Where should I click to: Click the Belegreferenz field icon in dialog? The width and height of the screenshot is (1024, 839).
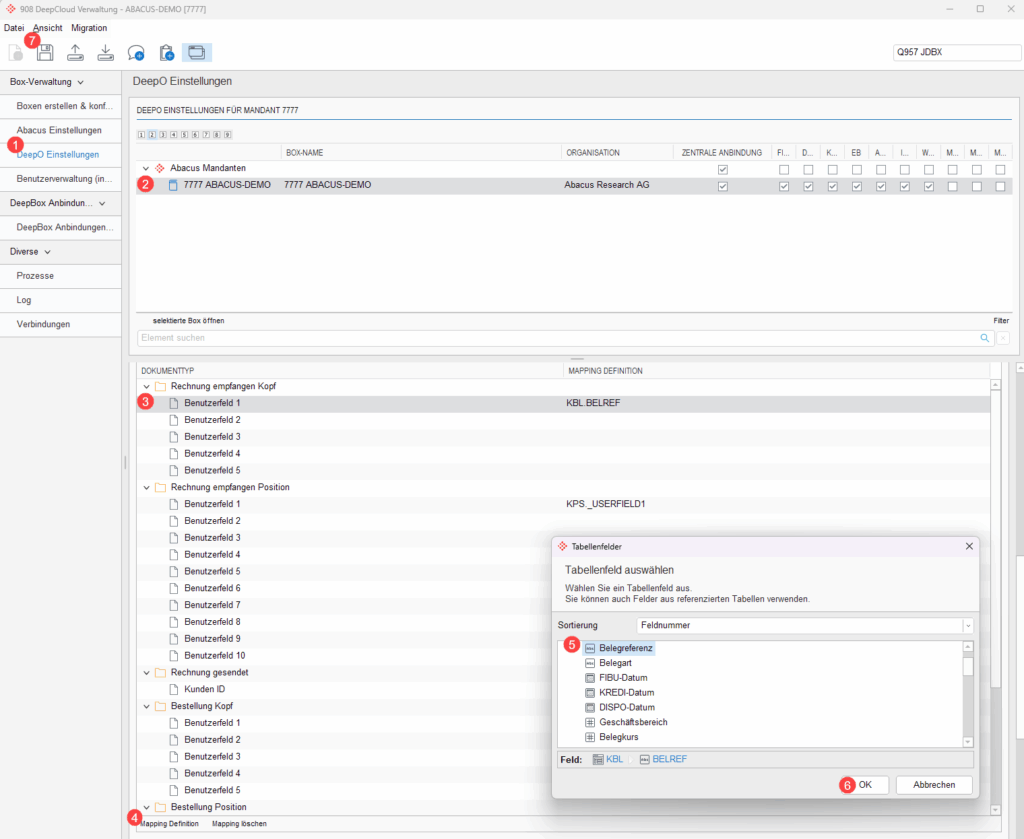coord(590,648)
